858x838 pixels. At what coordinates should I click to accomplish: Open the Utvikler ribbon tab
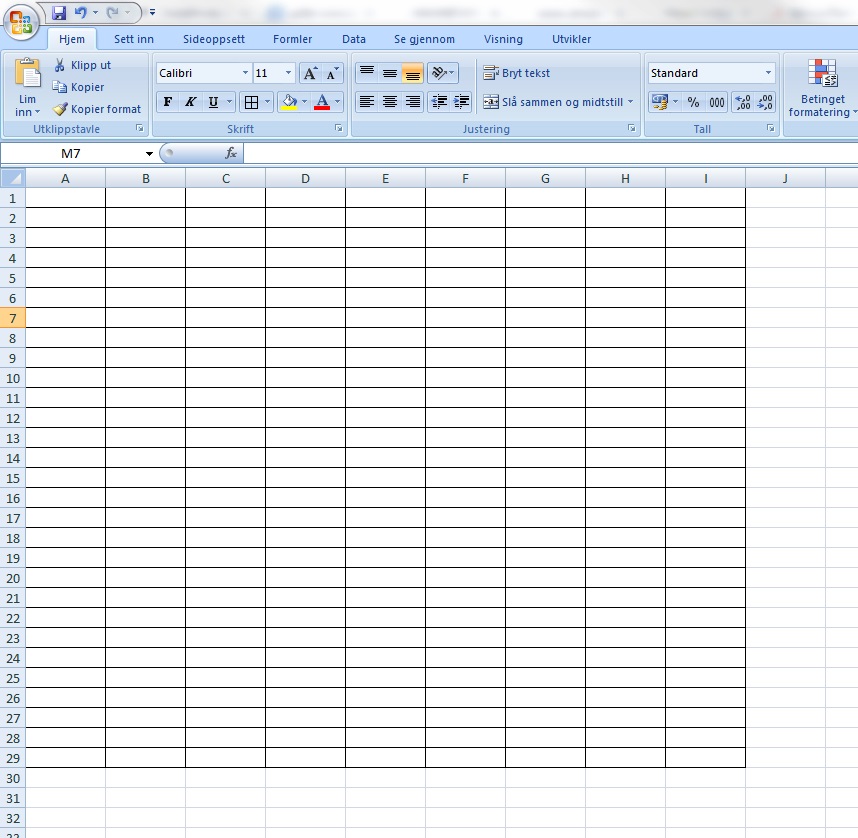[x=571, y=39]
